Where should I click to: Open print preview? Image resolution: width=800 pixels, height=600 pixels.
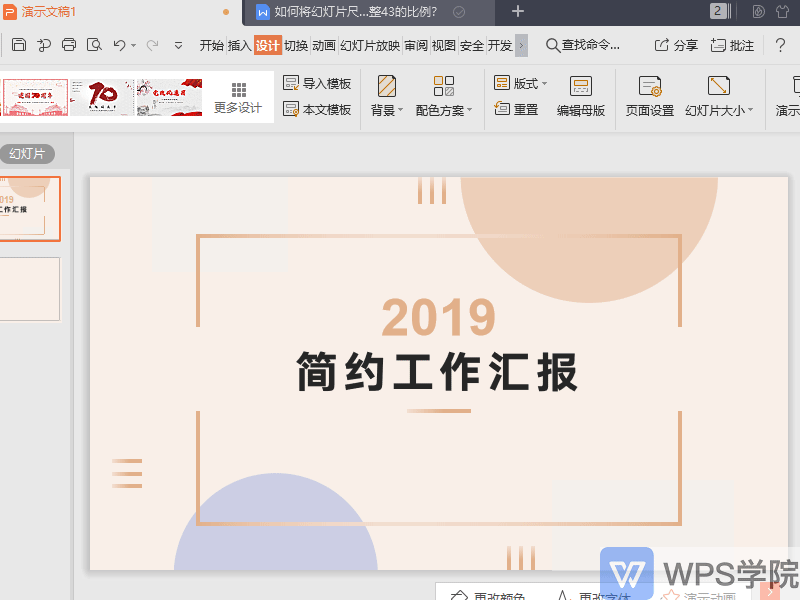click(x=93, y=45)
